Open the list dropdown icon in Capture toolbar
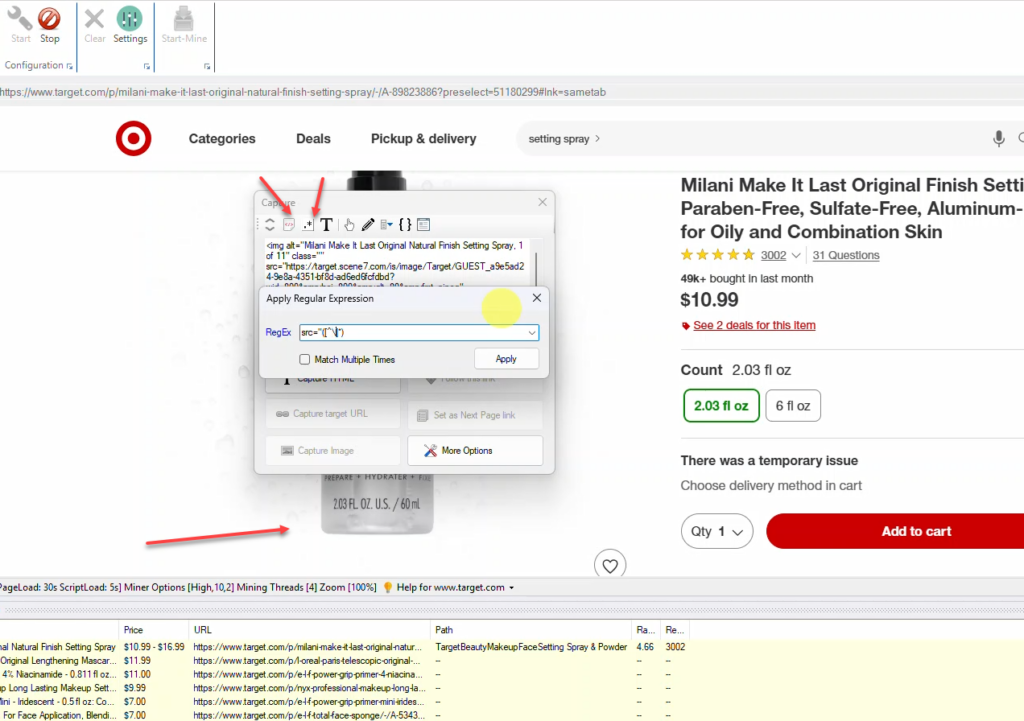This screenshot has width=1024, height=721. 387,225
